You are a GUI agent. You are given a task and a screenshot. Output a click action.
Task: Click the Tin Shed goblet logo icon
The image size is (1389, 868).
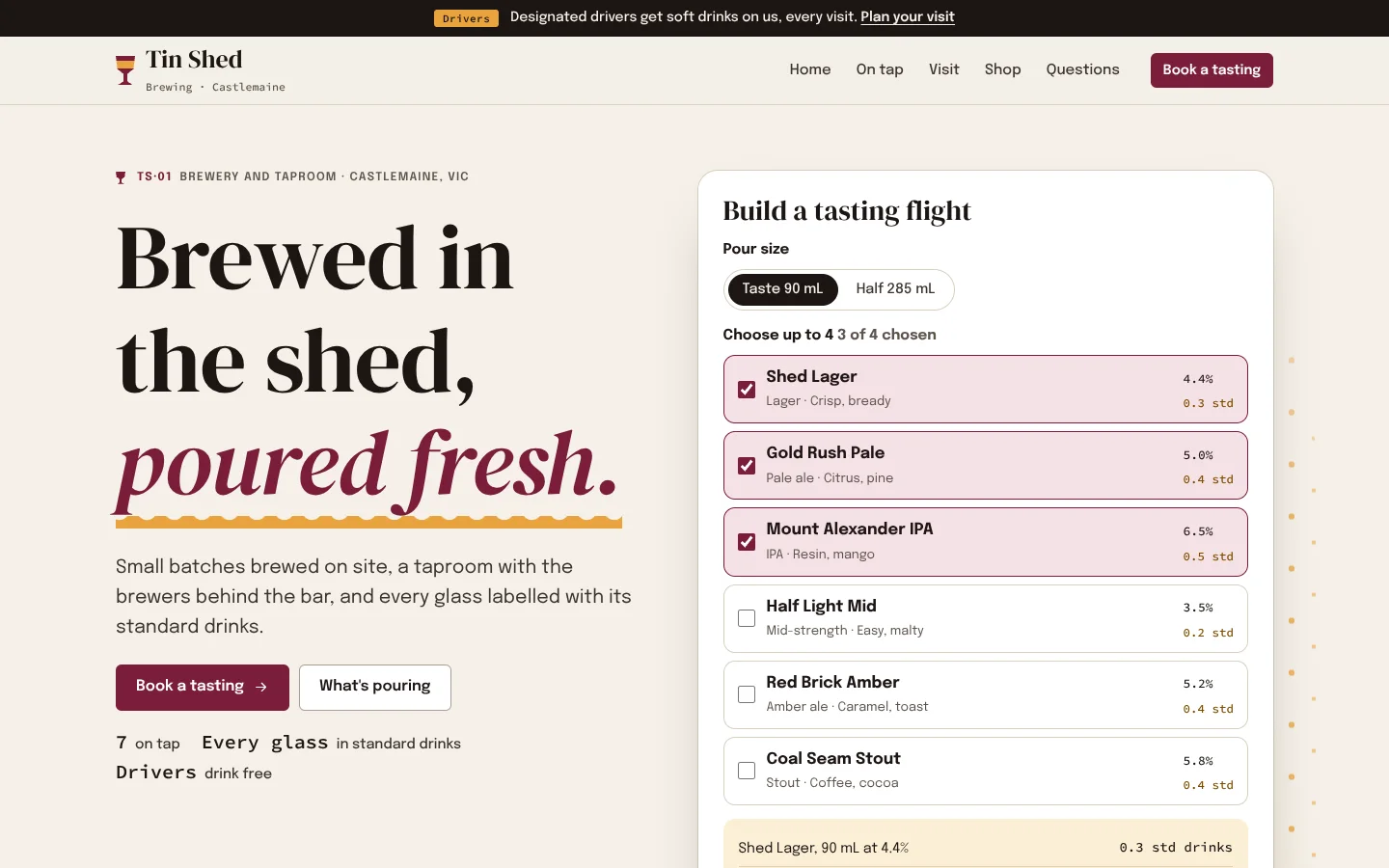tap(125, 70)
